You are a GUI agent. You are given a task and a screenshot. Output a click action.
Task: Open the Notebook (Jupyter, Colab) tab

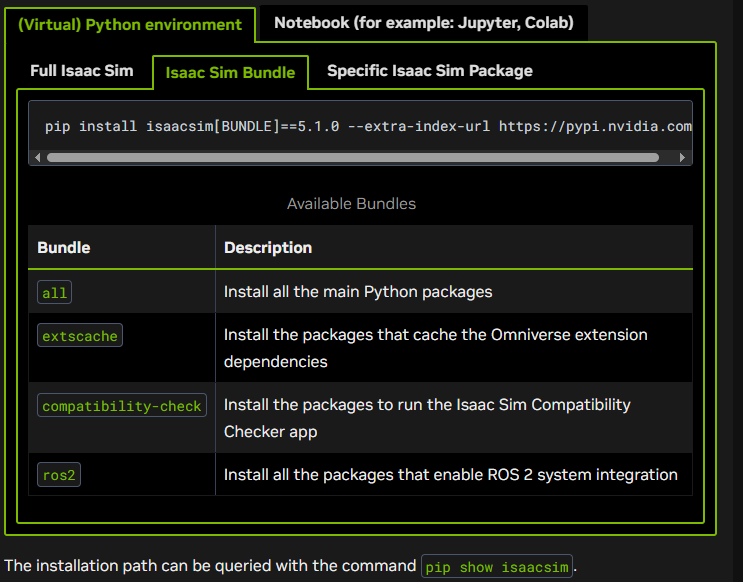pos(424,23)
